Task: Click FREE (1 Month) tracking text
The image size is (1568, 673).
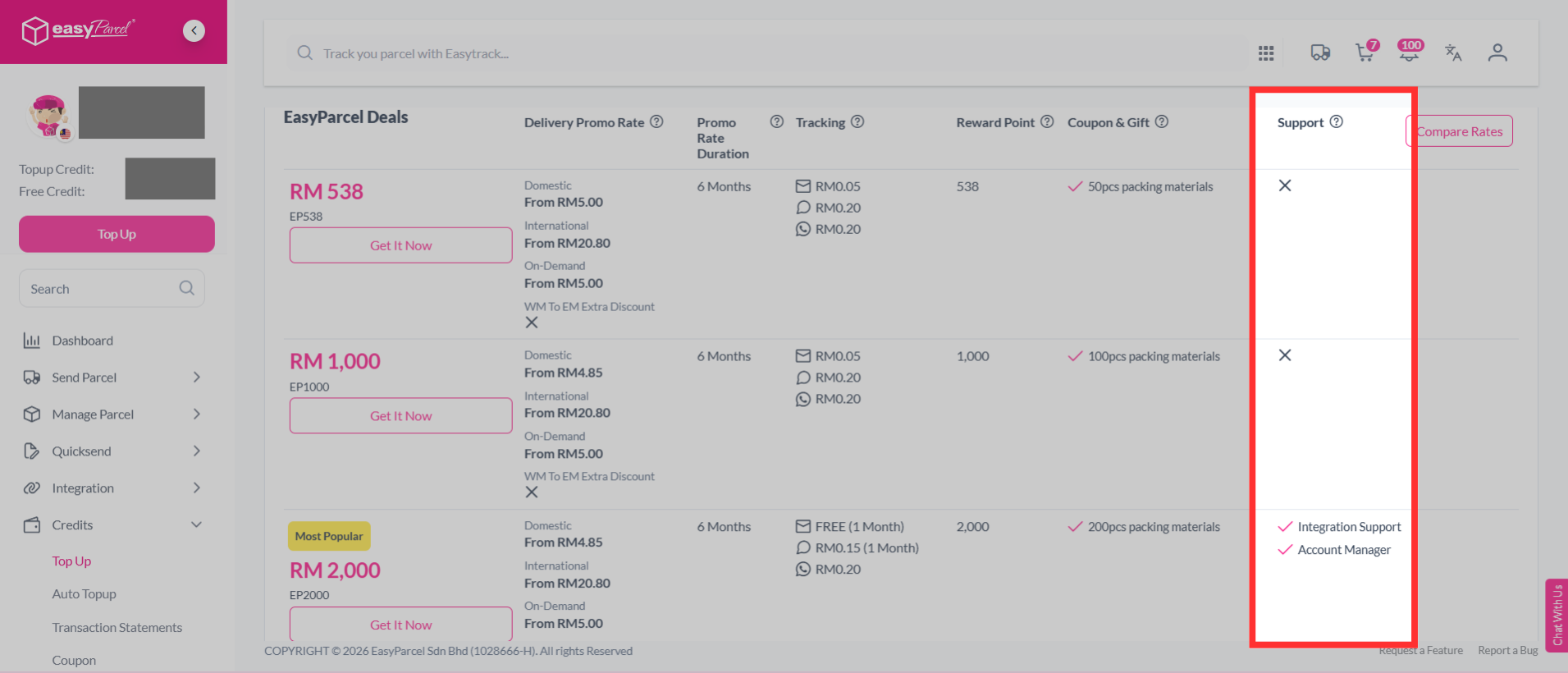Action: point(860,527)
